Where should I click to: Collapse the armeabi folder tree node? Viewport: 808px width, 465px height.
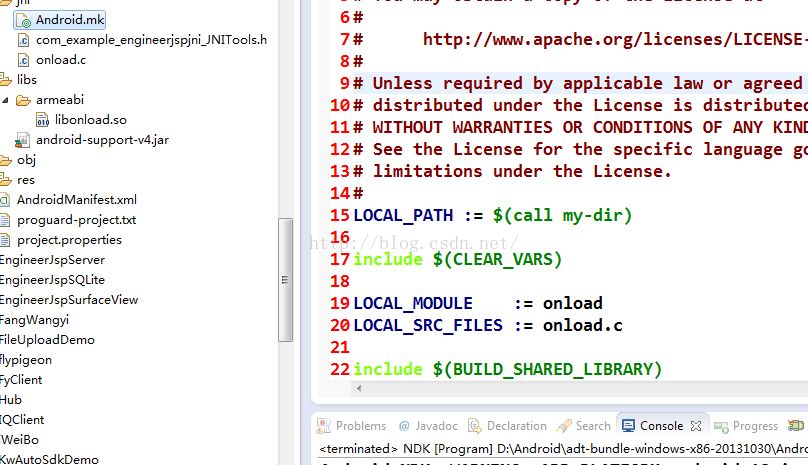(5, 100)
